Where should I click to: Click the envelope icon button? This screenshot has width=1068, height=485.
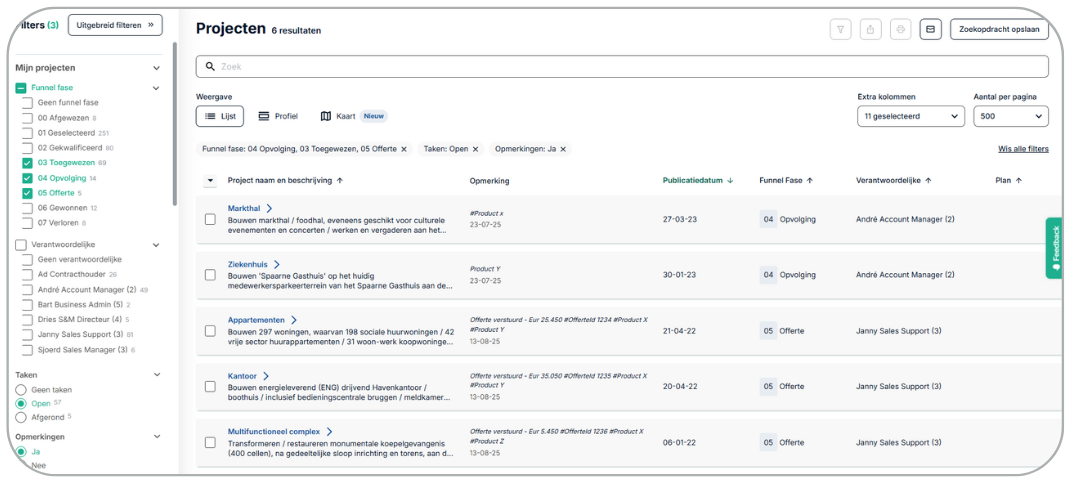(x=931, y=29)
